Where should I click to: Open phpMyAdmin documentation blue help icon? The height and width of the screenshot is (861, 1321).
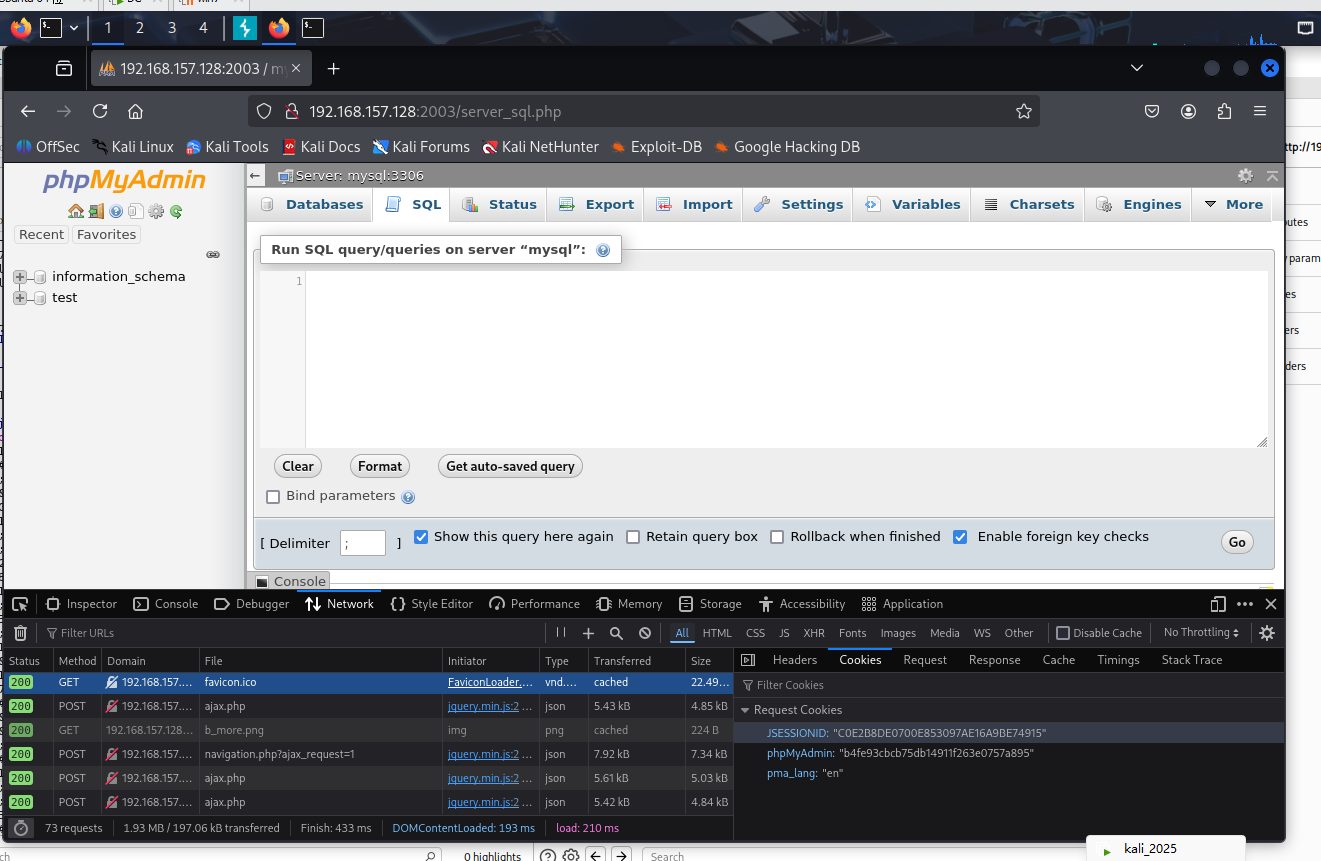pyautogui.click(x=116, y=211)
